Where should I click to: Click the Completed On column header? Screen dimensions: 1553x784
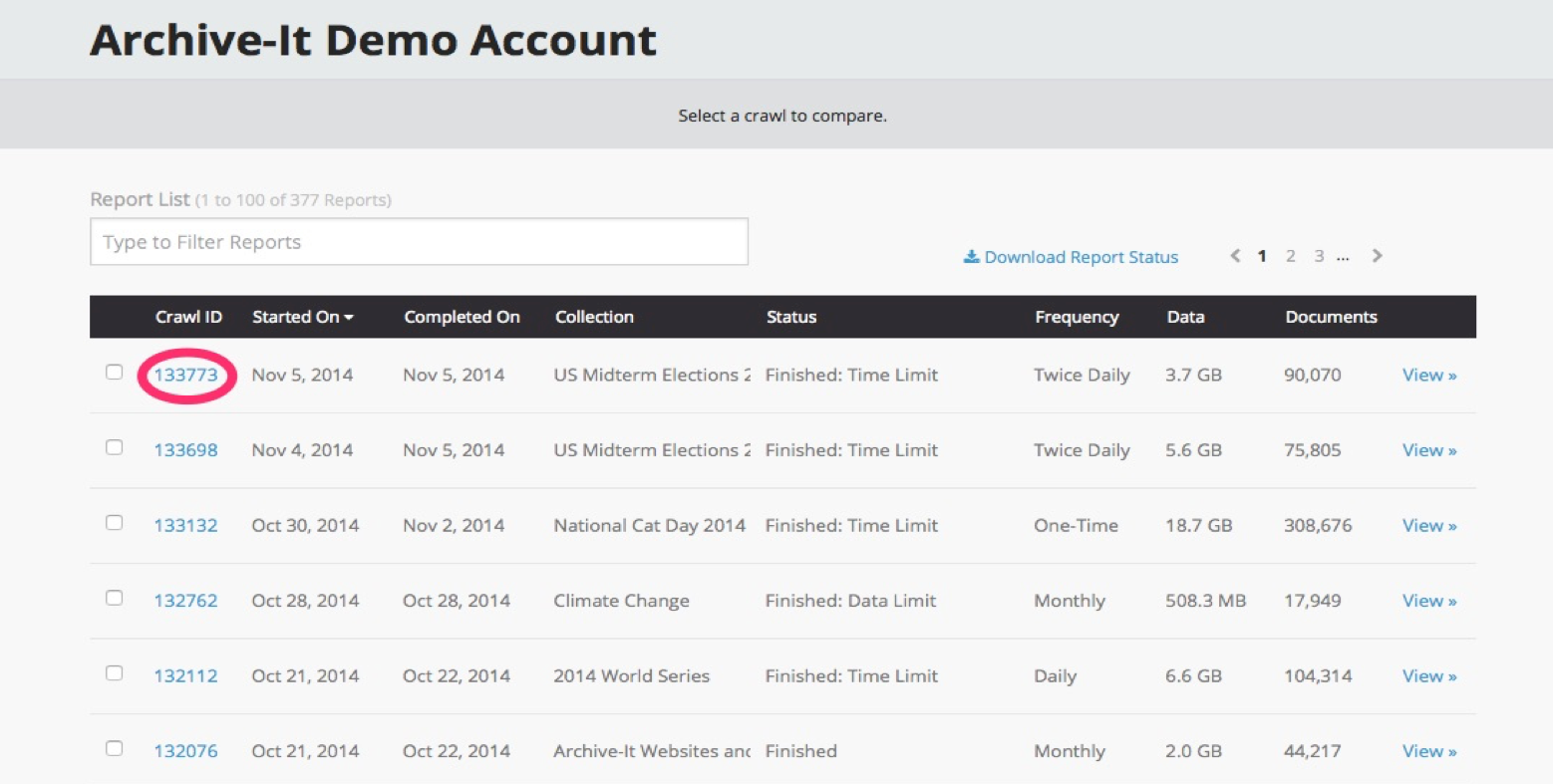[462, 317]
